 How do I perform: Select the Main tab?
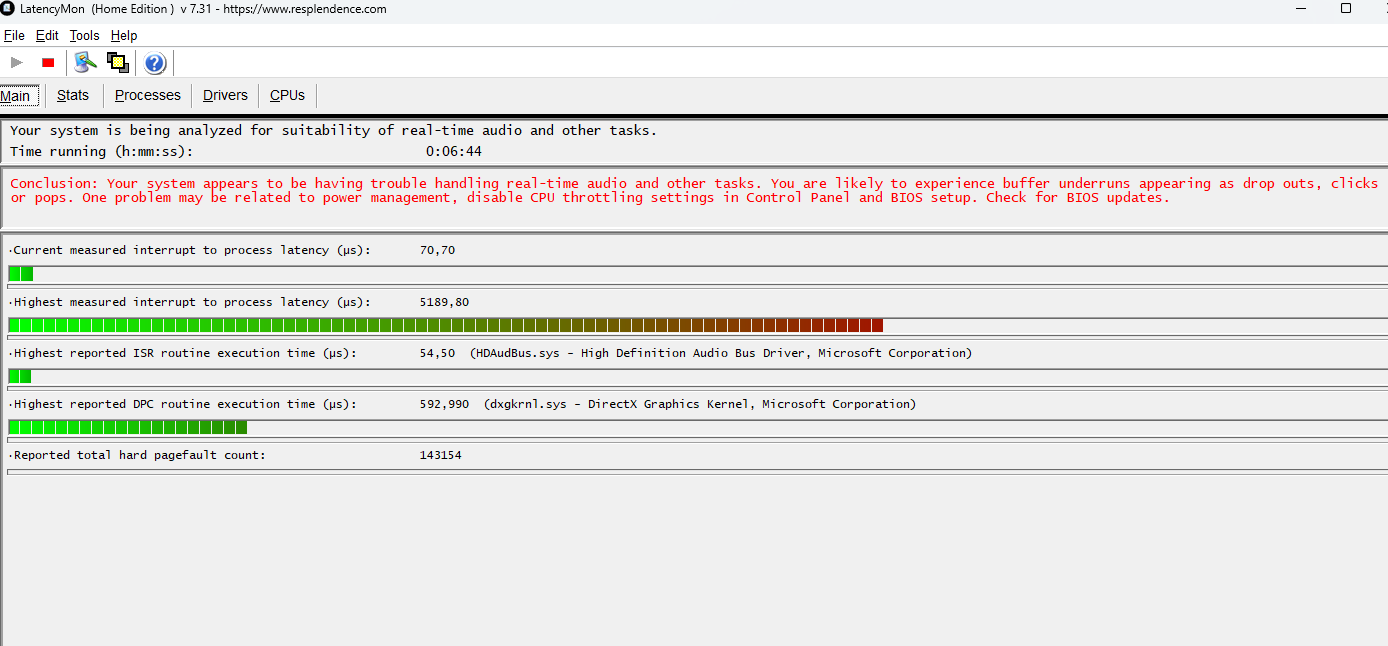click(x=17, y=95)
